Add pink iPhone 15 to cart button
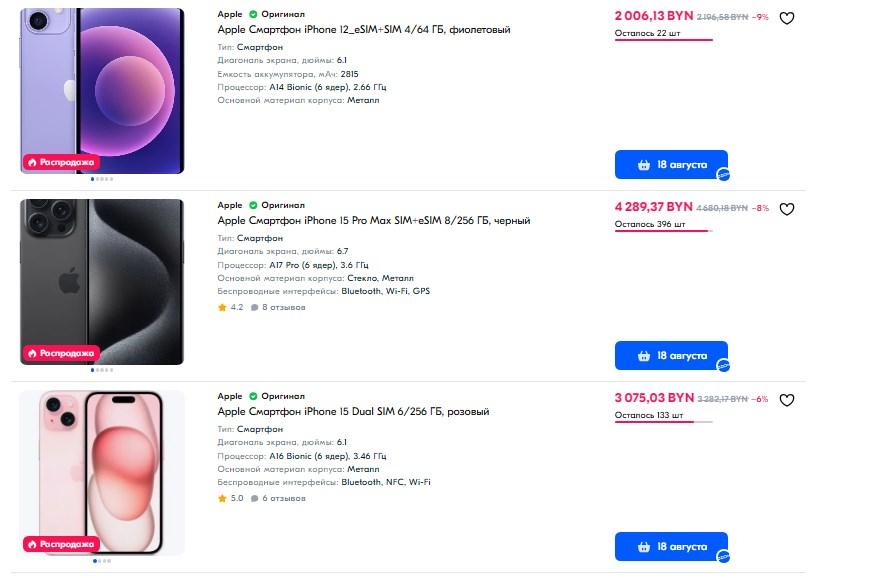885x578 pixels. coord(671,547)
